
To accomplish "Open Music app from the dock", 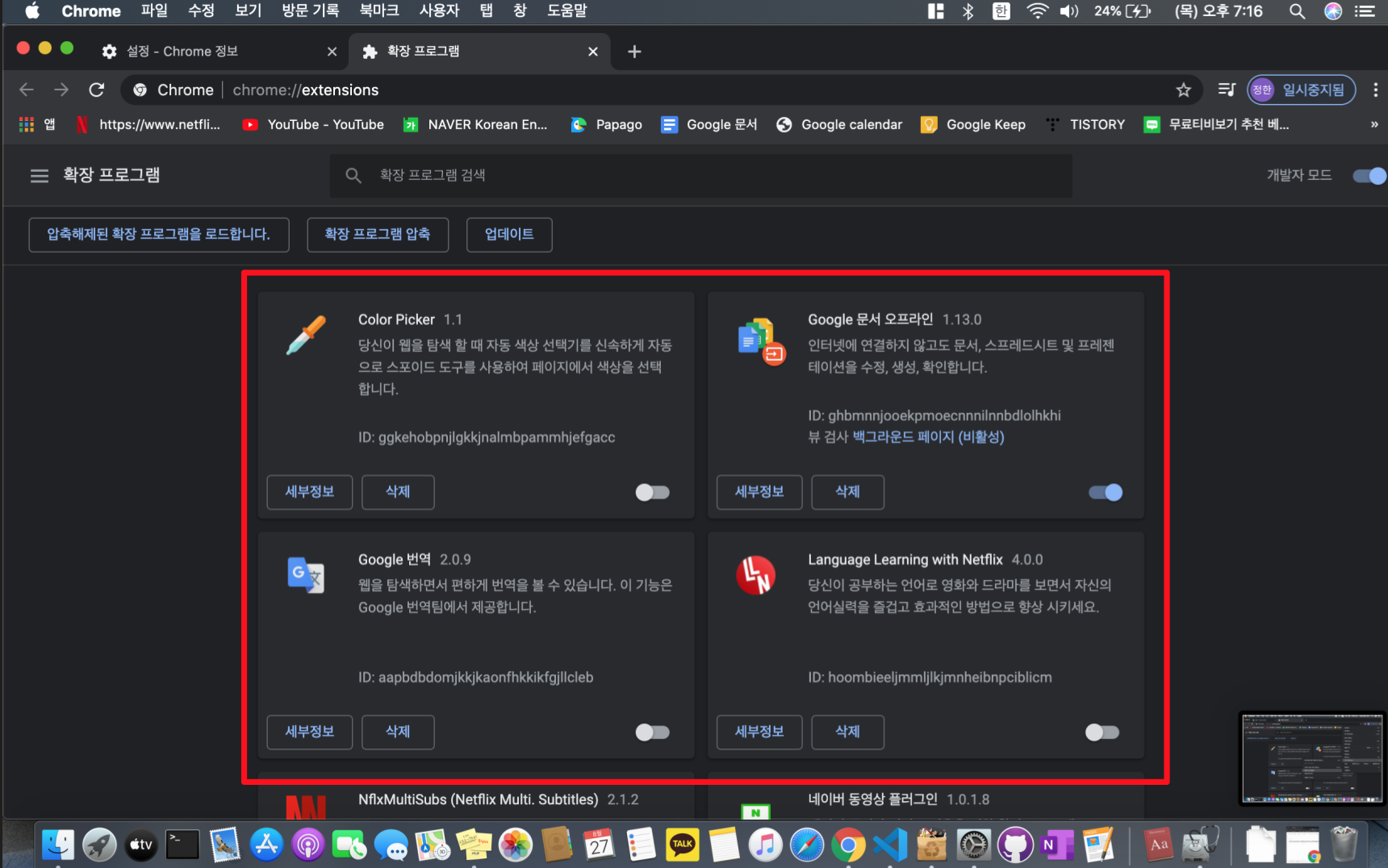I will pos(766,845).
